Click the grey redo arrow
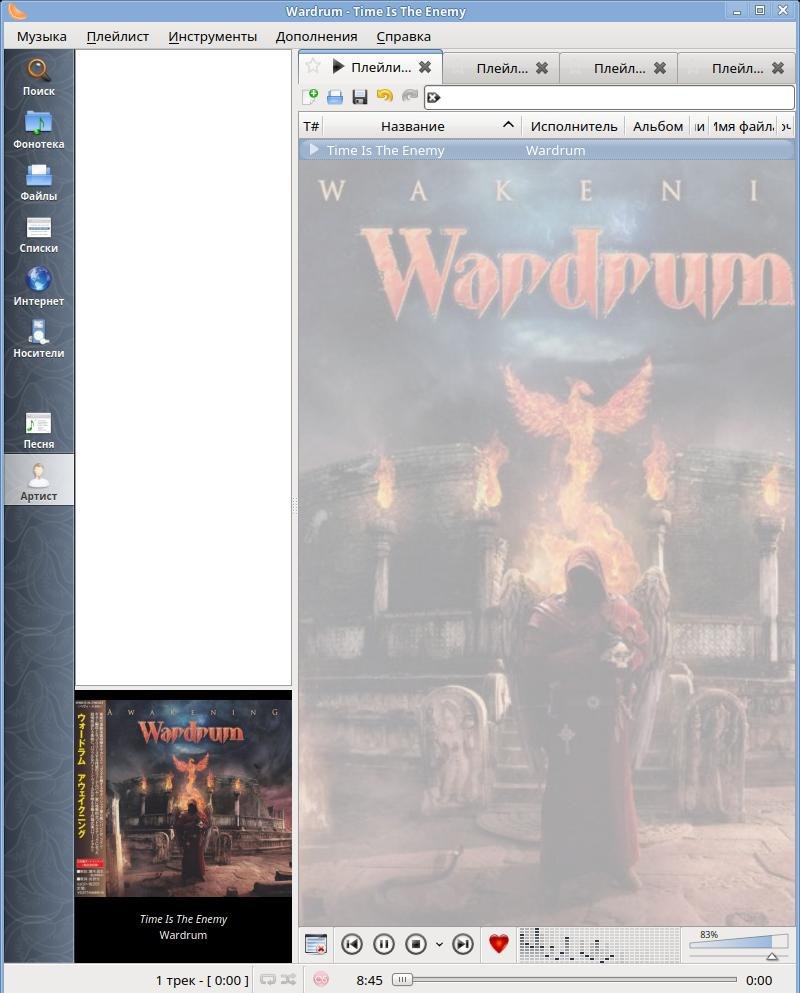The width and height of the screenshot is (800, 993). click(410, 96)
